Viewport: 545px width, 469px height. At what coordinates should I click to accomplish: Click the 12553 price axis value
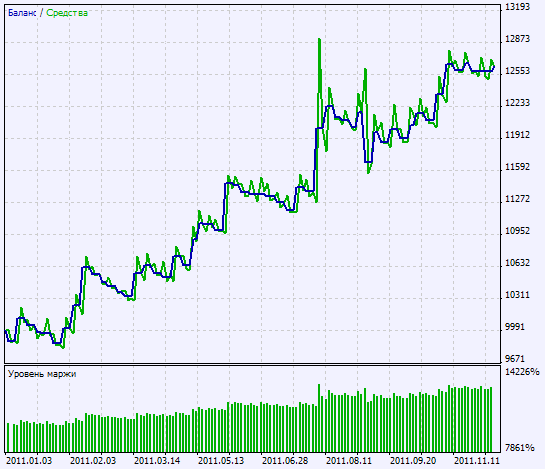click(517, 71)
